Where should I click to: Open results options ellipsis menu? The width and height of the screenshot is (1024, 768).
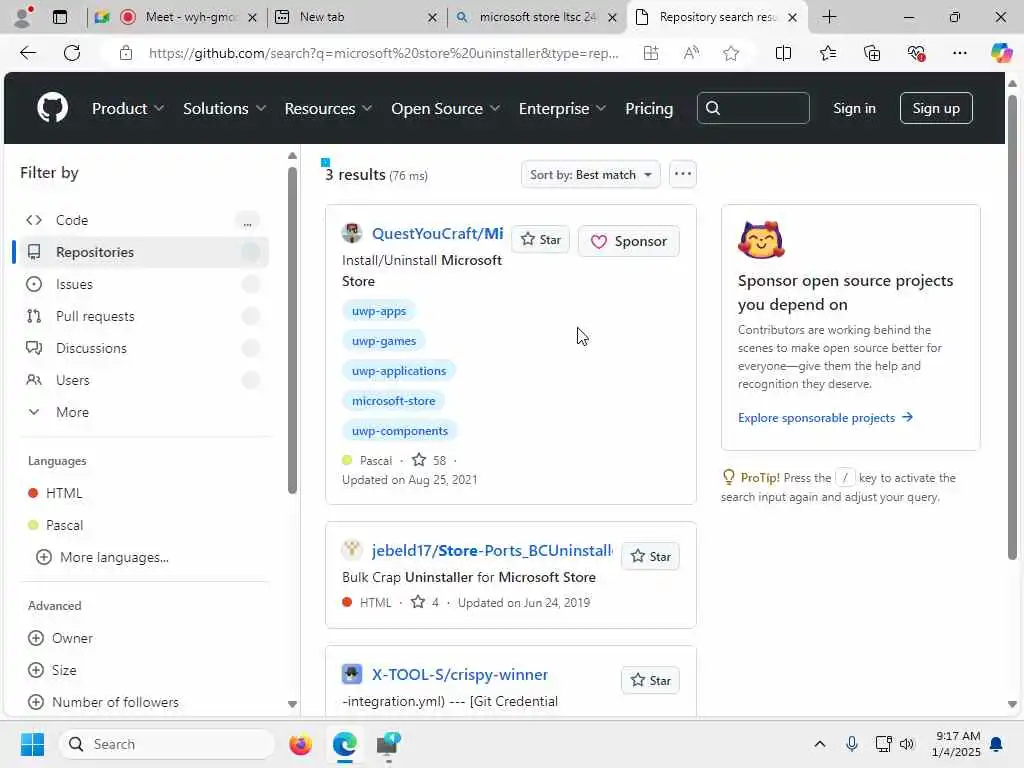click(682, 174)
